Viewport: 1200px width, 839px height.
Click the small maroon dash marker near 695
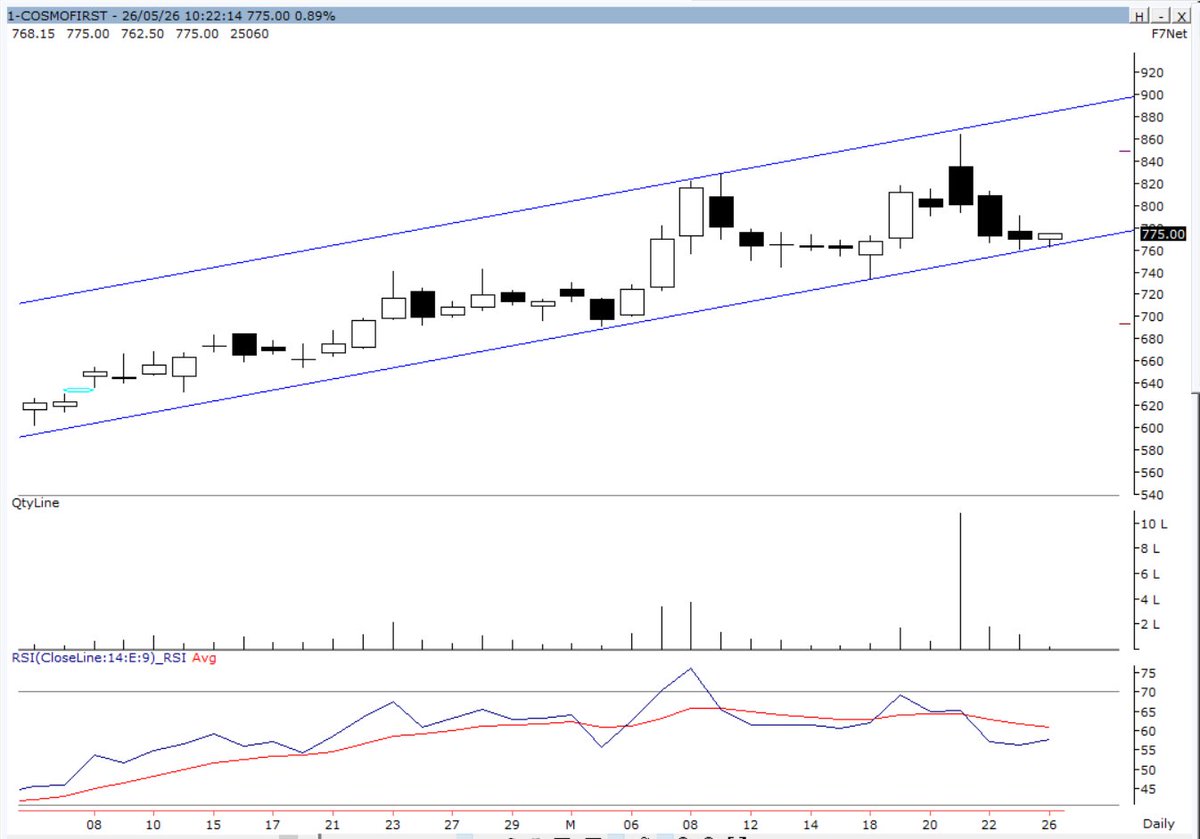1125,323
